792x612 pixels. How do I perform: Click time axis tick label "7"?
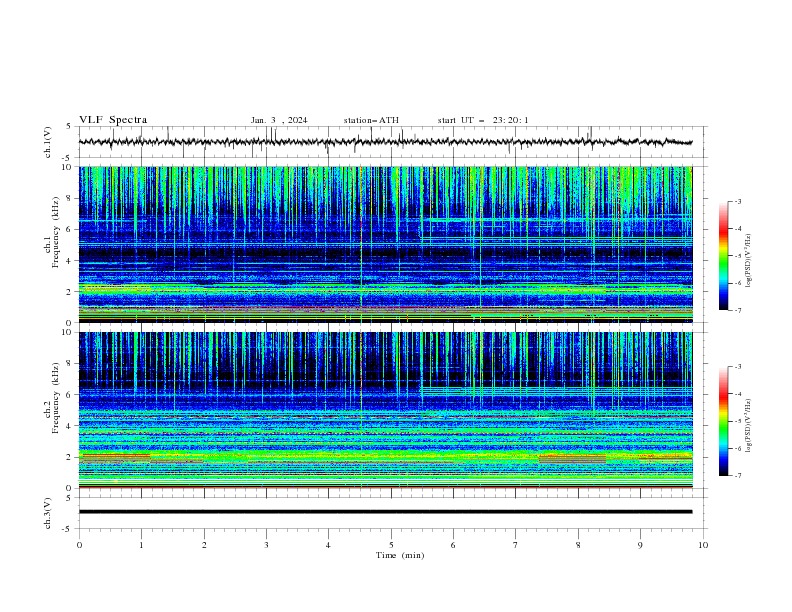[516, 545]
